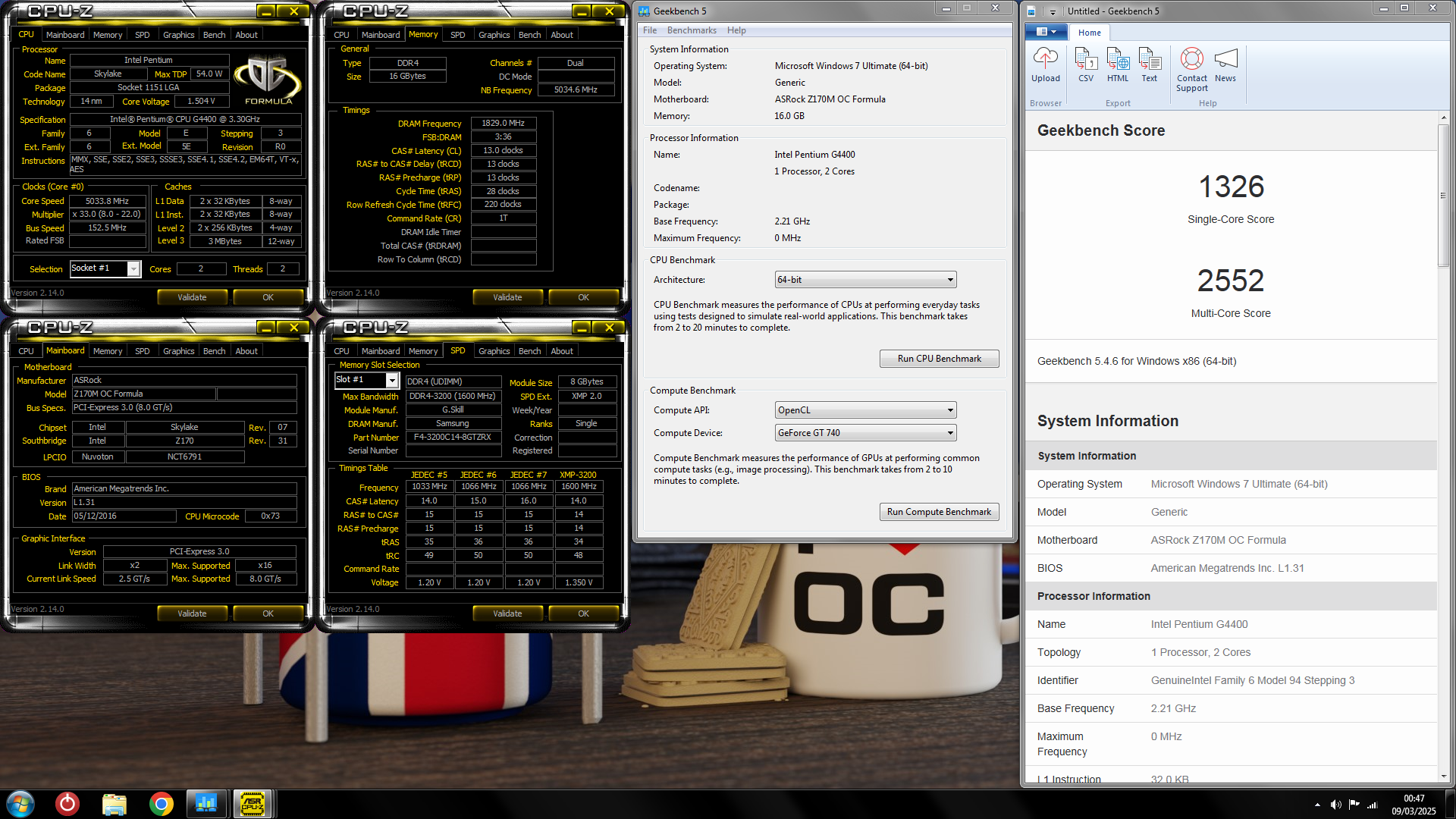Select the Home ribbon tab
This screenshot has height=819, width=1456.
coord(1089,33)
